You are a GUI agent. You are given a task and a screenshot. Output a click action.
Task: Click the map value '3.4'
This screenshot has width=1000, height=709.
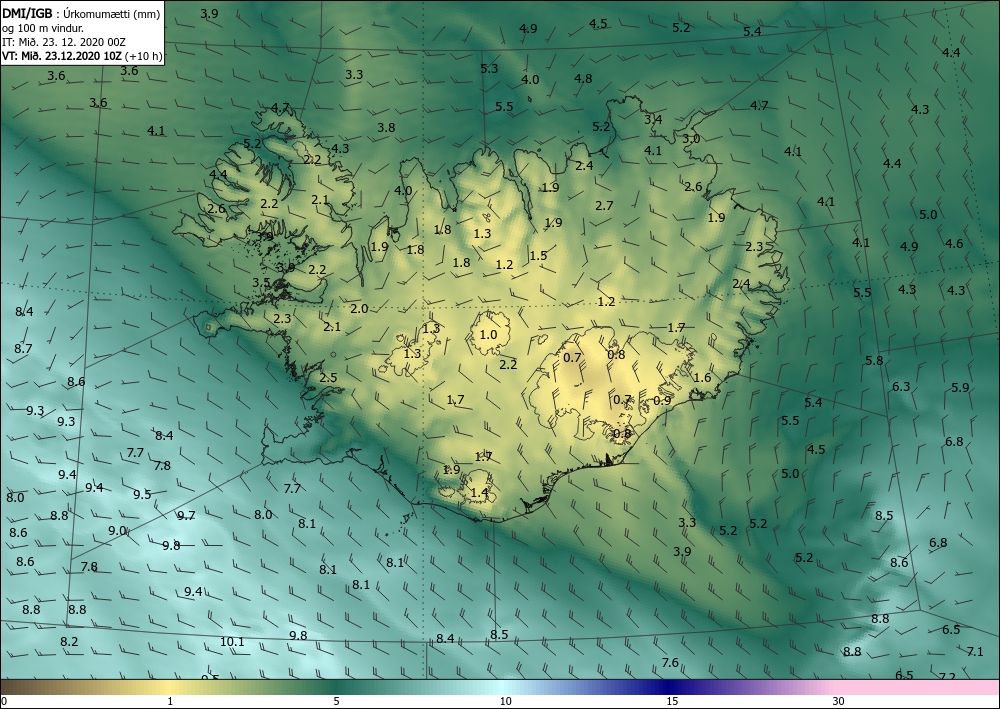653,119
